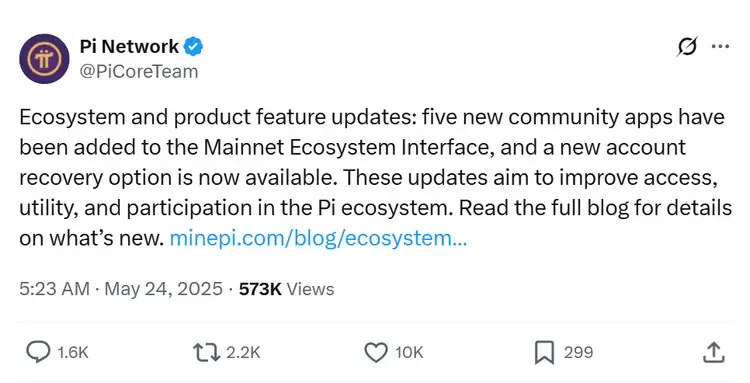Click the reply speech bubble icon
The image size is (750, 383).
(x=38, y=352)
